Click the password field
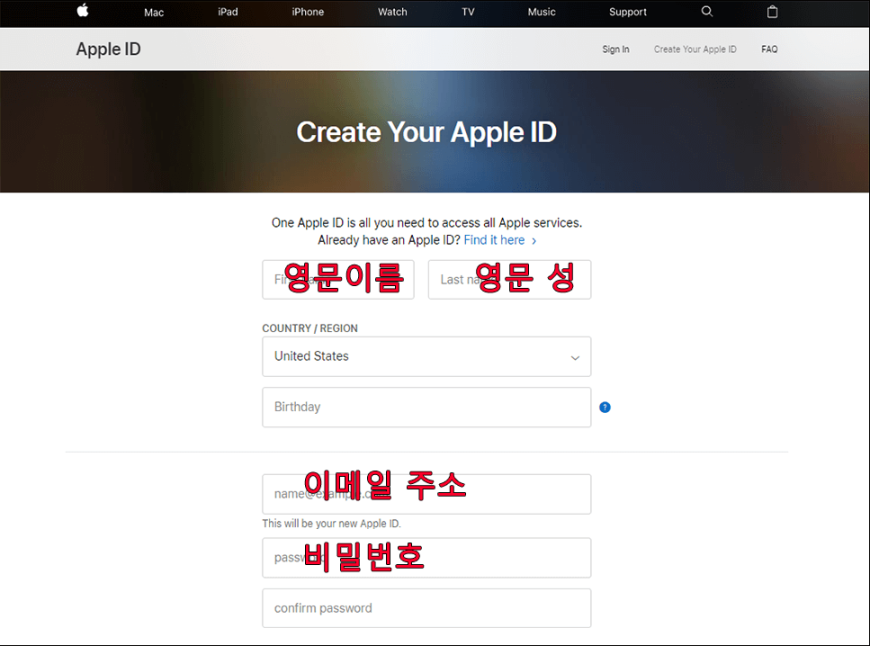Viewport: 870px width, 646px height. [x=427, y=558]
